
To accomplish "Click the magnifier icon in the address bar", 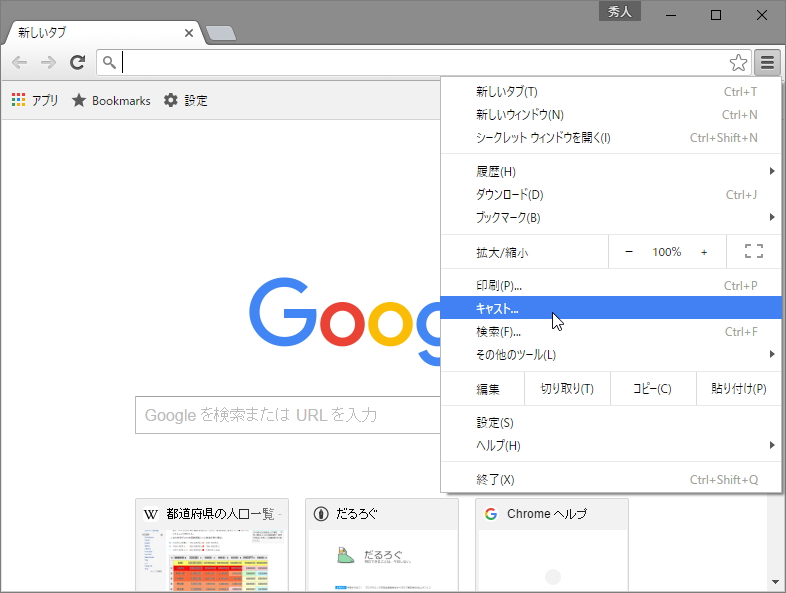I will click(x=109, y=63).
